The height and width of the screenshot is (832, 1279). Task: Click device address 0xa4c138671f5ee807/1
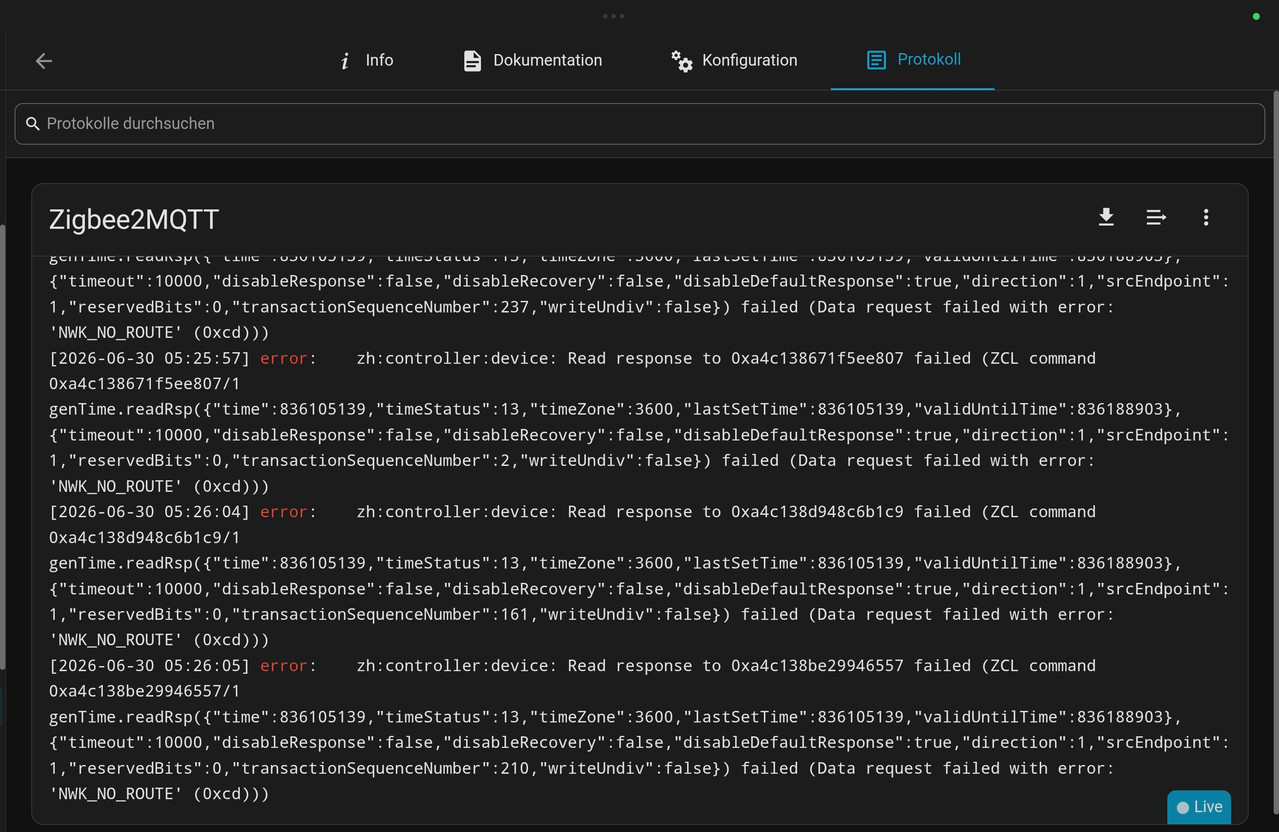(x=145, y=384)
